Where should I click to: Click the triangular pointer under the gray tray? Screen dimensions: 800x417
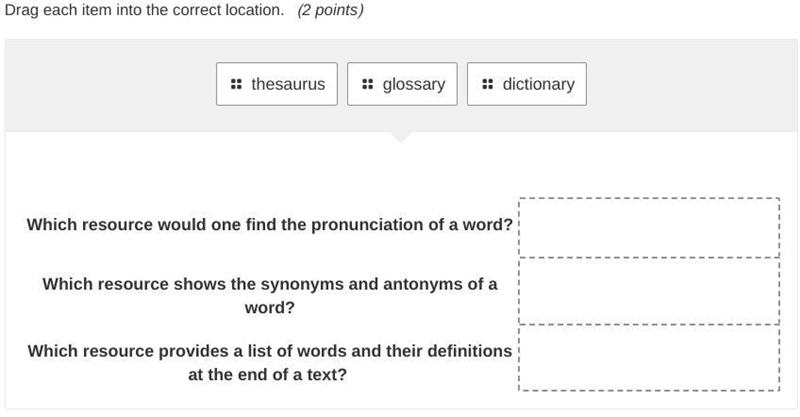(401, 137)
